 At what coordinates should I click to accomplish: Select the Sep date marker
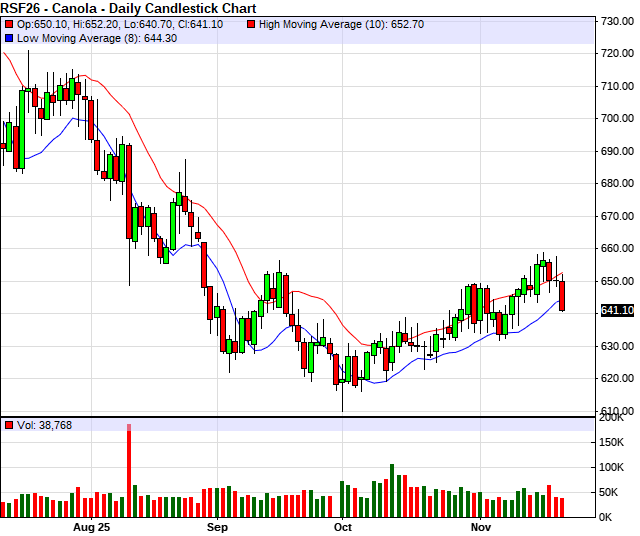(x=217, y=525)
